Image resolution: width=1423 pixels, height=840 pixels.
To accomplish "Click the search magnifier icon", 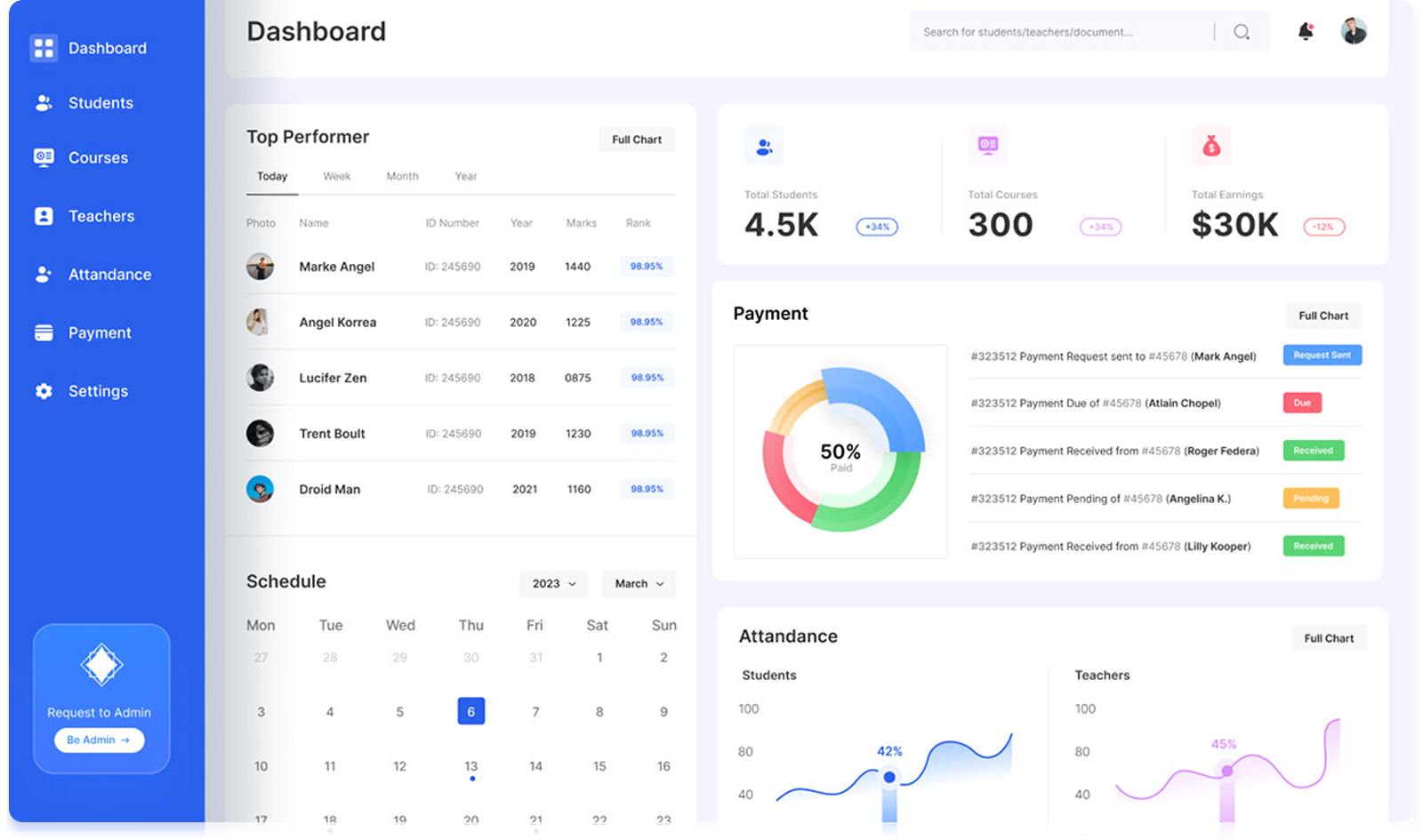I will 1242,32.
